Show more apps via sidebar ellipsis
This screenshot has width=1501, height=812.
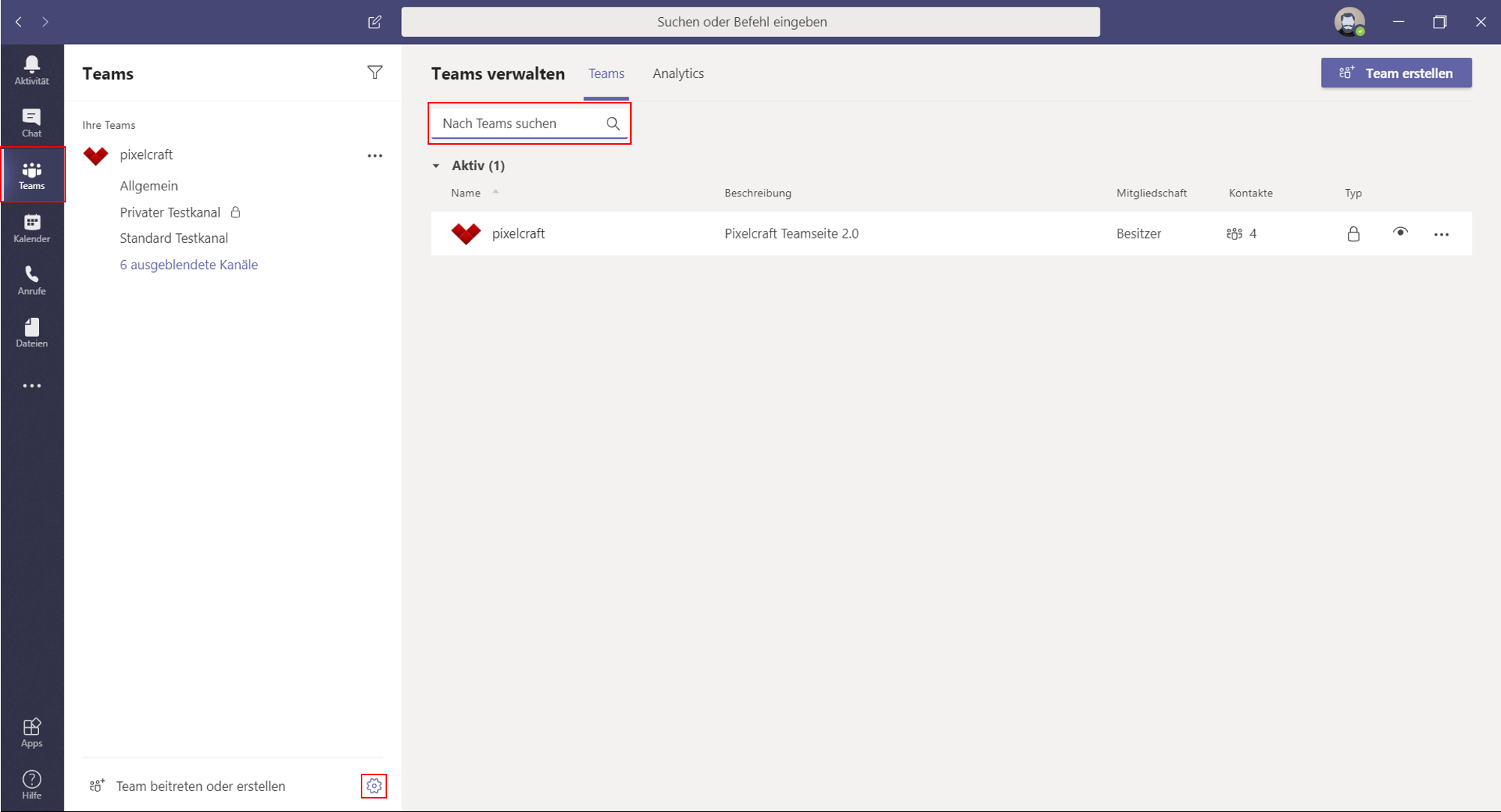pos(32,385)
